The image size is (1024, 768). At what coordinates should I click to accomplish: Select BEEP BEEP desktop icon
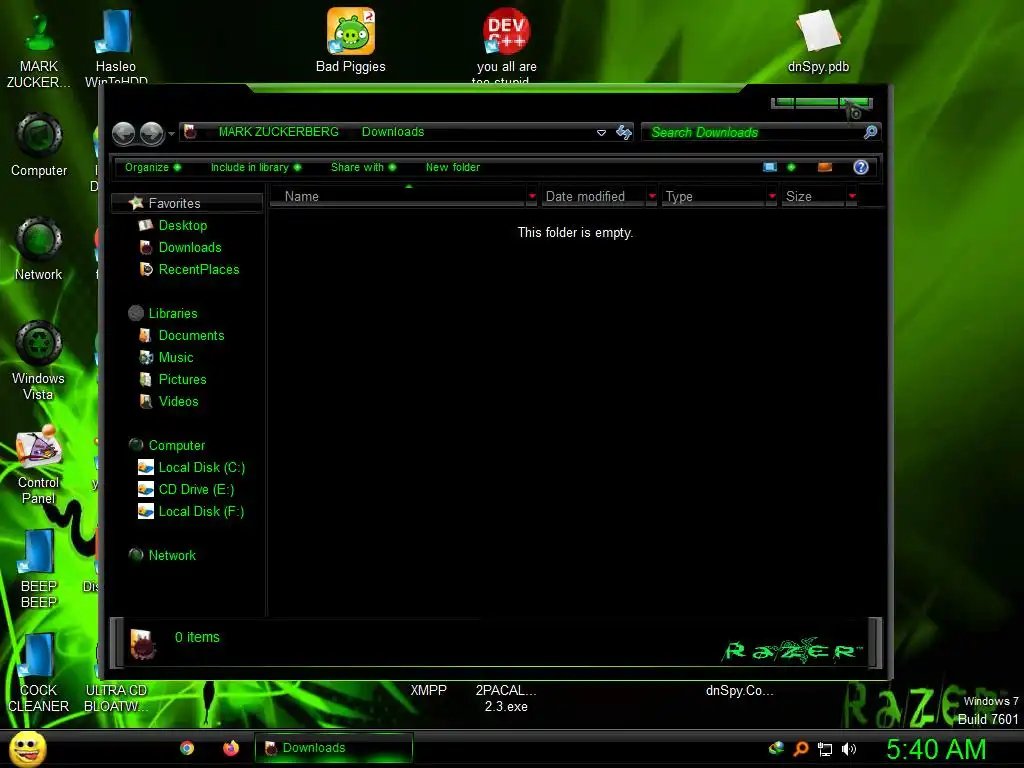39,569
